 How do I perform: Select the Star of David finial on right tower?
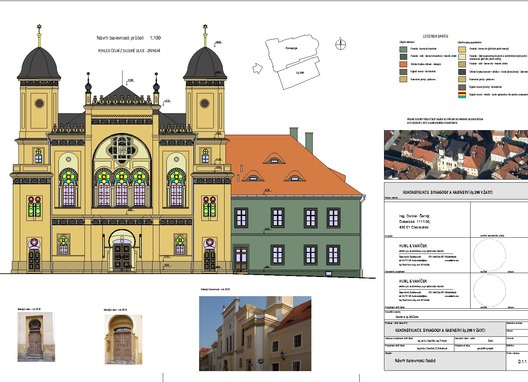[x=205, y=27]
